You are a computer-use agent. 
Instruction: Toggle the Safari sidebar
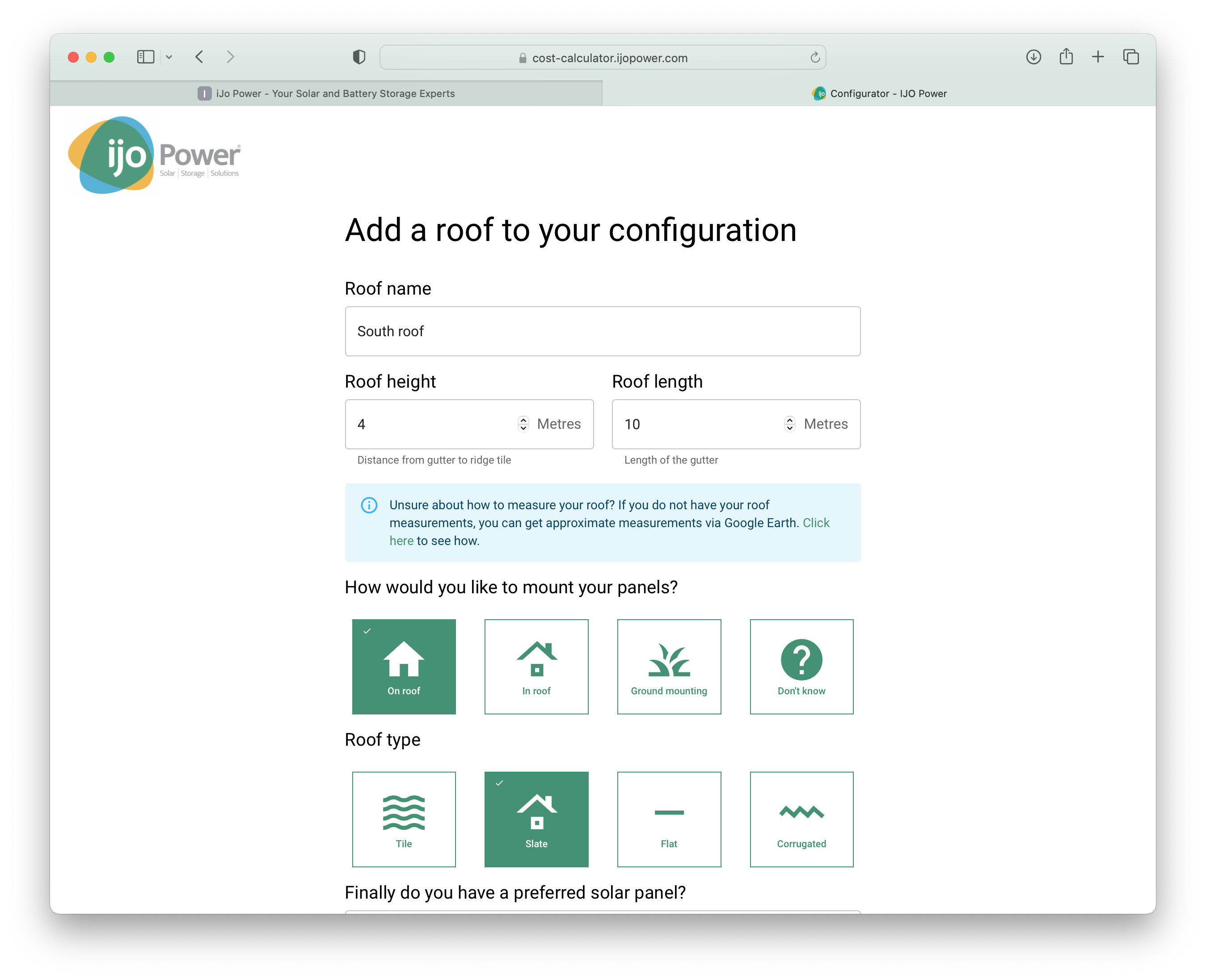coord(146,57)
